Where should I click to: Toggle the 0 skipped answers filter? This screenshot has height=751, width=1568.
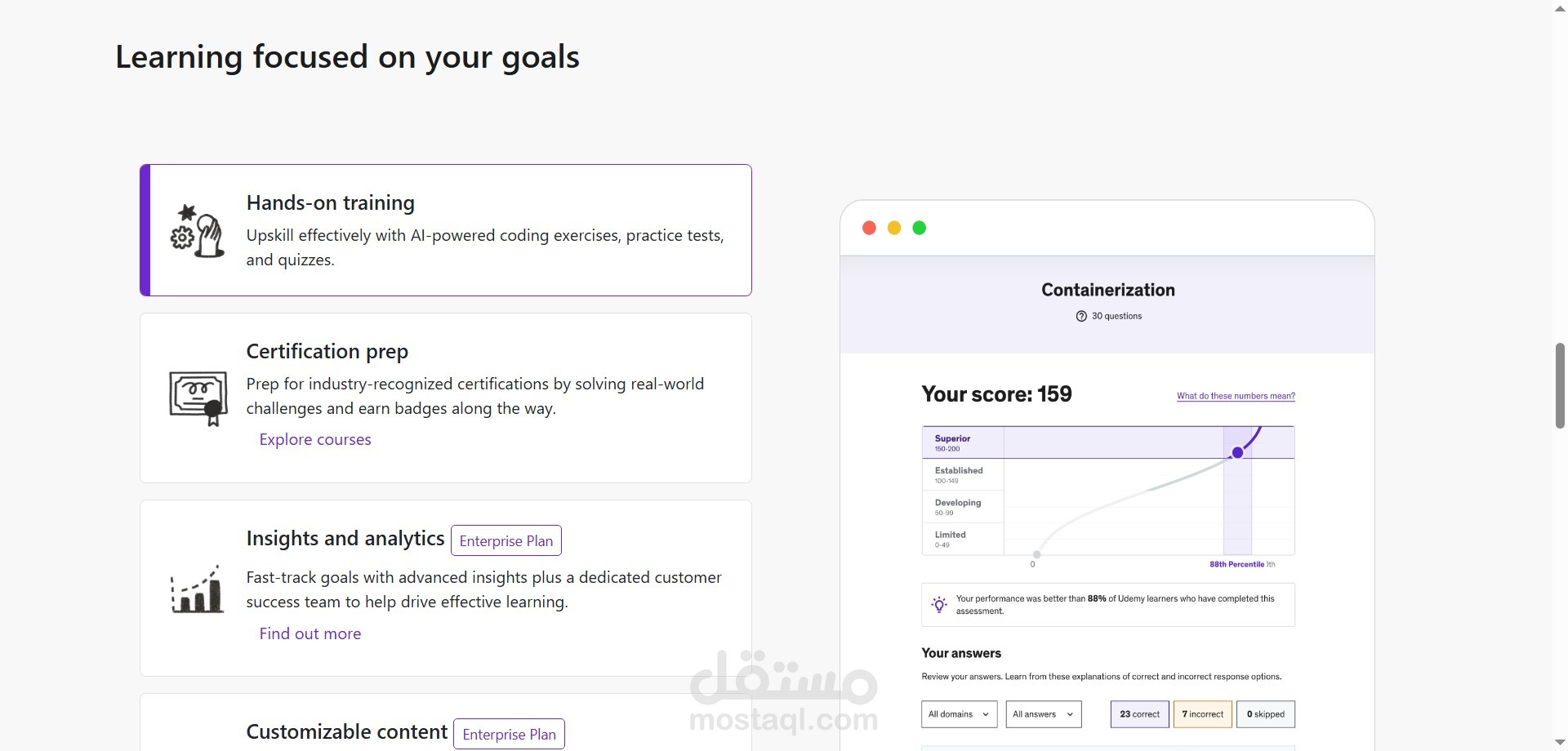[1265, 714]
